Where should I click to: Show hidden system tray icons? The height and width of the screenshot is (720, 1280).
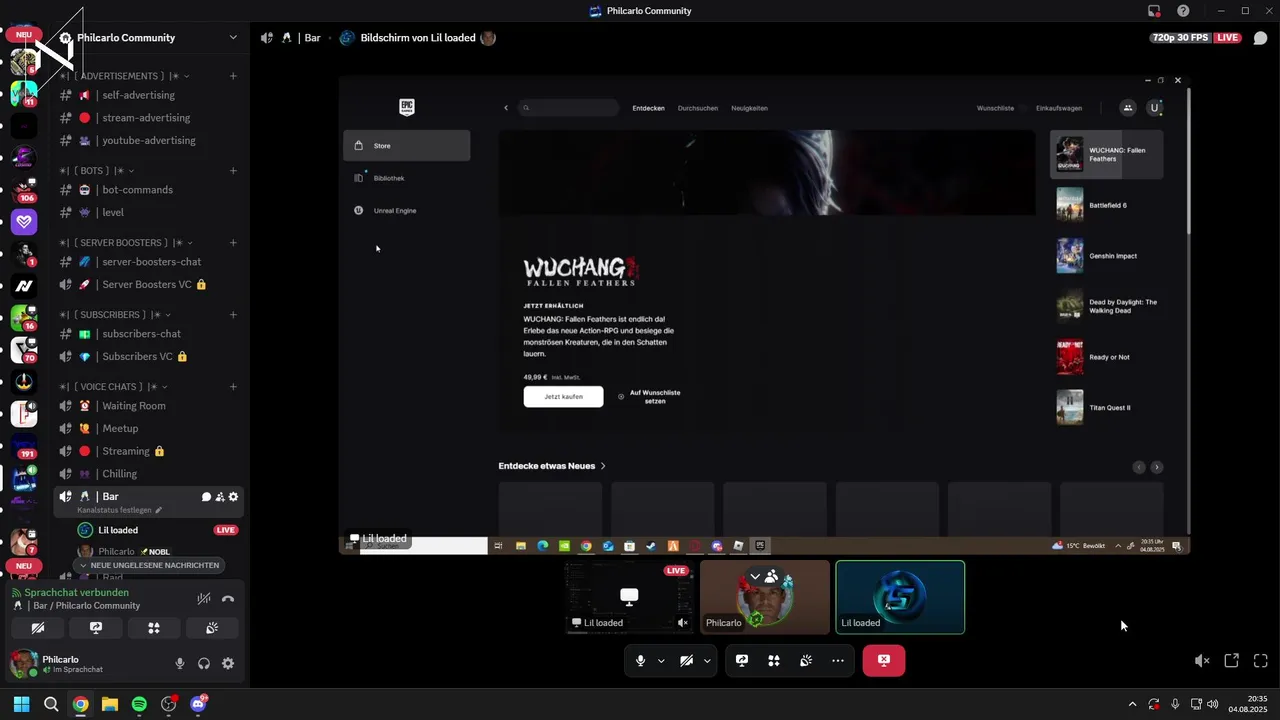click(x=1132, y=704)
